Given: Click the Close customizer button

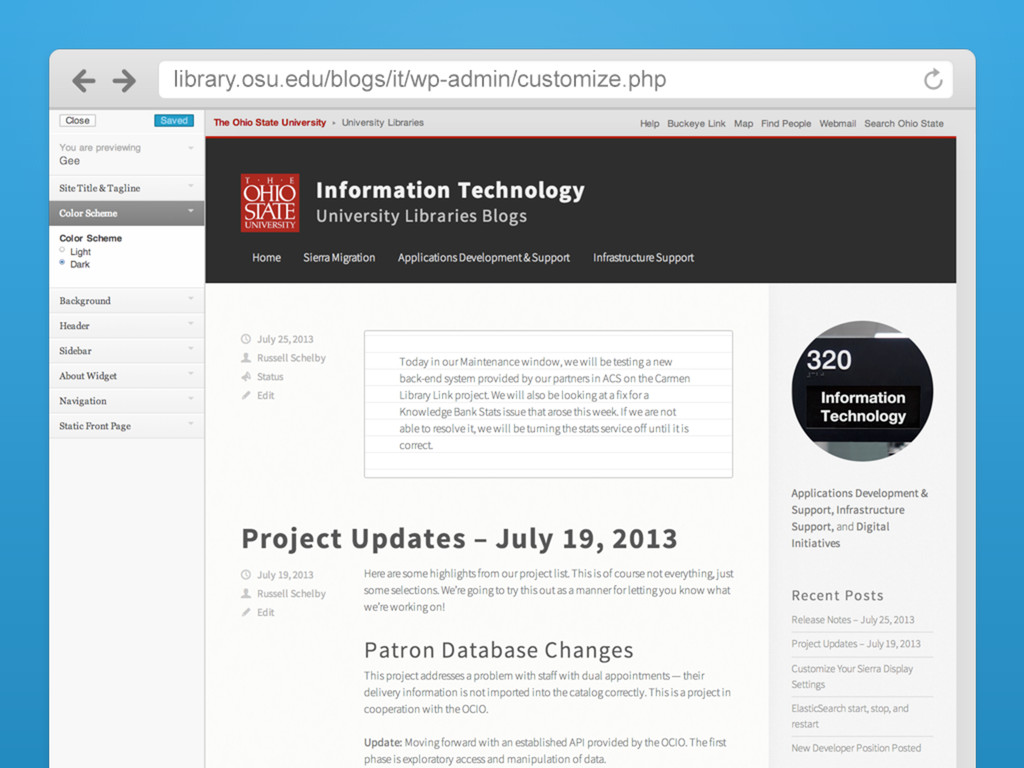Looking at the screenshot, I should 78,120.
